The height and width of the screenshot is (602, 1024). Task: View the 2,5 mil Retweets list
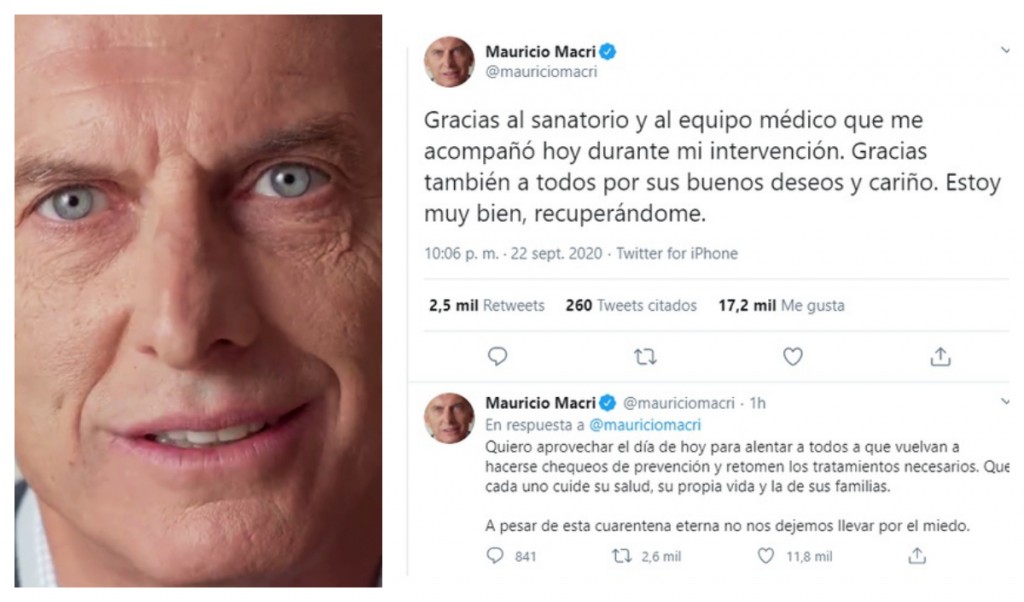pos(487,306)
